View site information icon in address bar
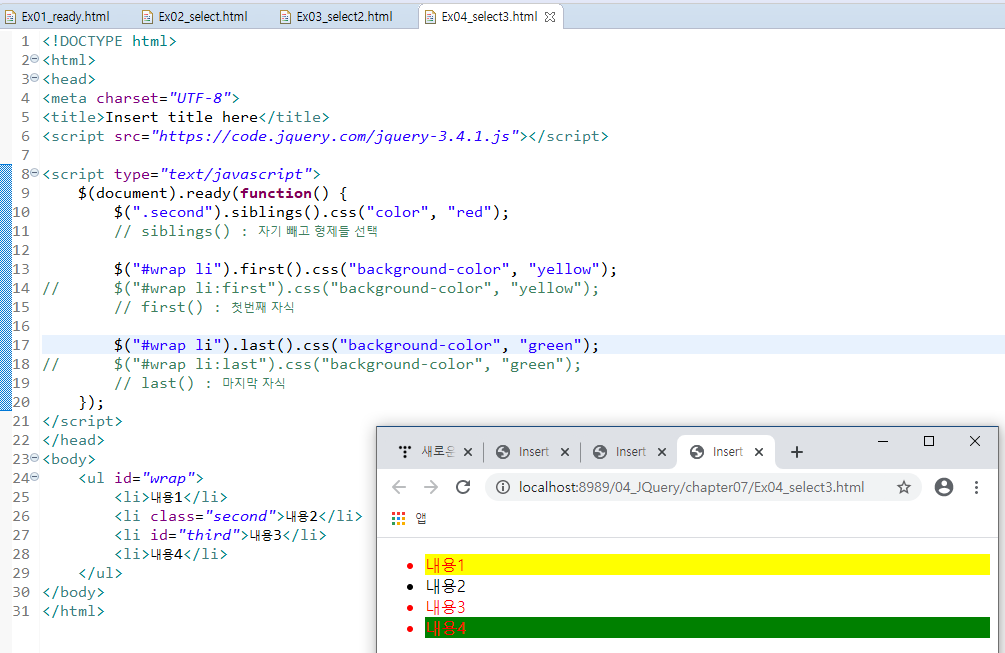The width and height of the screenshot is (1005, 653). coord(503,488)
